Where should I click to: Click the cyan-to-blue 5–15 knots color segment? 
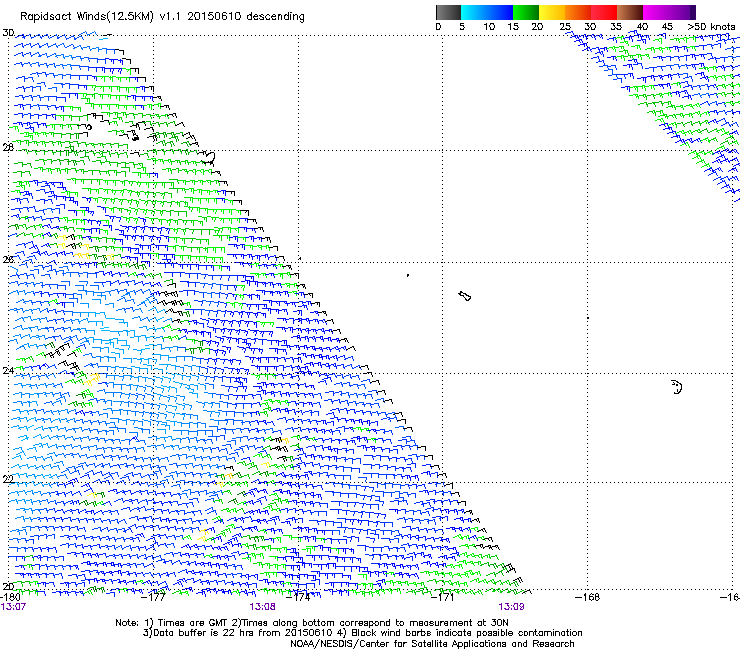click(x=487, y=12)
